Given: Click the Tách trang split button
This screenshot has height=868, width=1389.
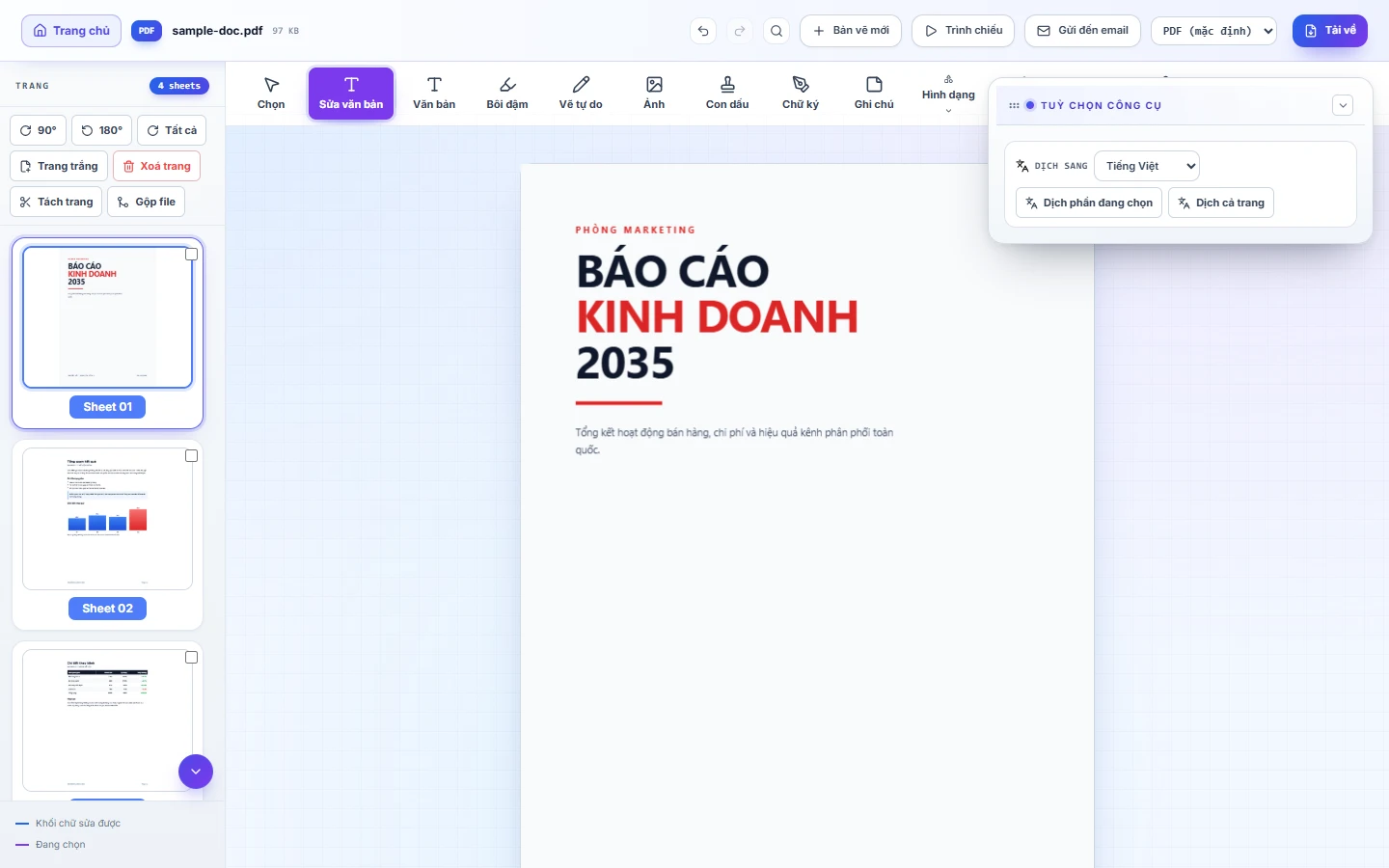Looking at the screenshot, I should point(56,202).
